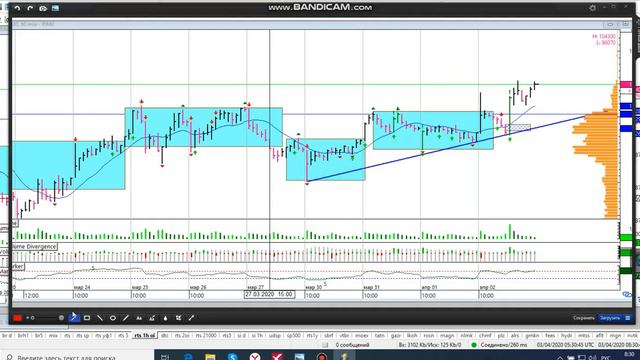Open the 'gazr' chart tab
This screenshot has width=640, height=360.
point(396,336)
